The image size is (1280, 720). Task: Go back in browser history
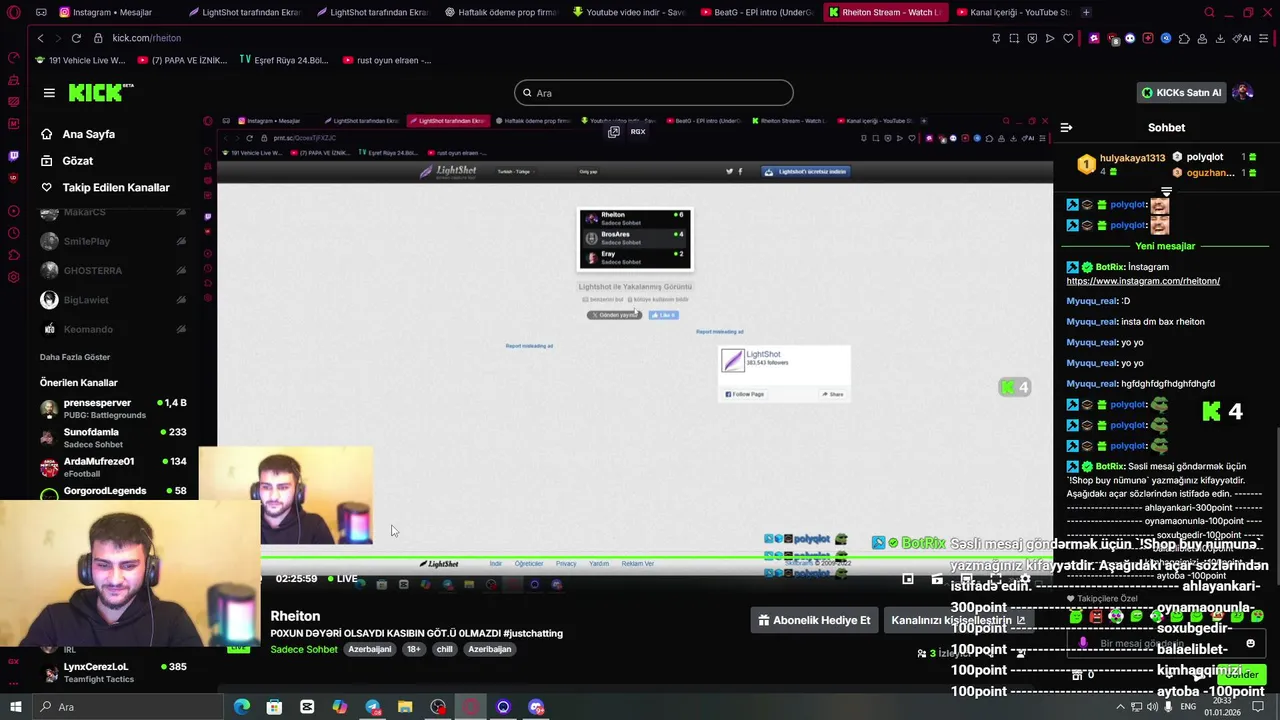pyautogui.click(x=40, y=38)
